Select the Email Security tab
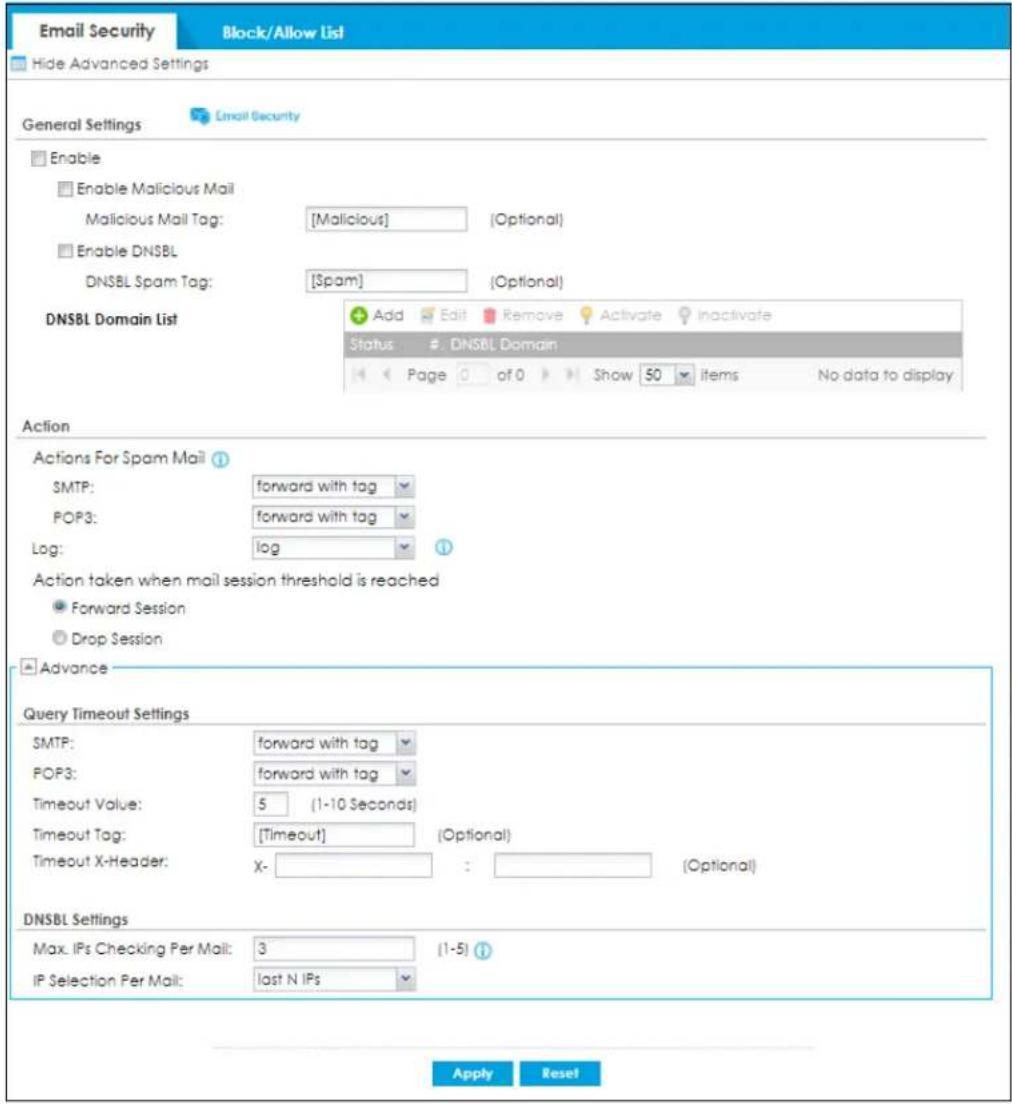1012x1104 pixels. (x=96, y=31)
